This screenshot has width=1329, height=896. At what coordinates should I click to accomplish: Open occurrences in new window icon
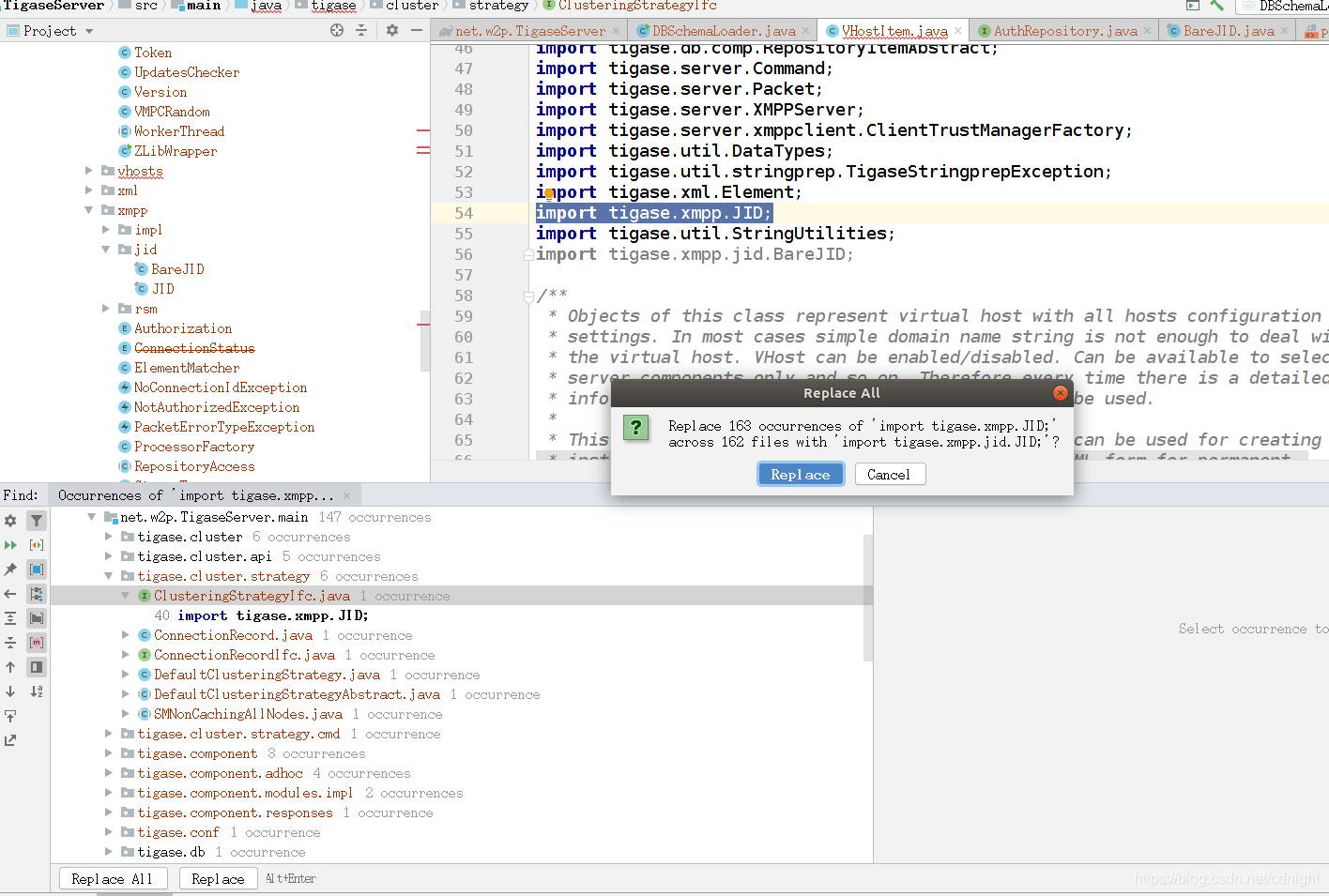10,740
